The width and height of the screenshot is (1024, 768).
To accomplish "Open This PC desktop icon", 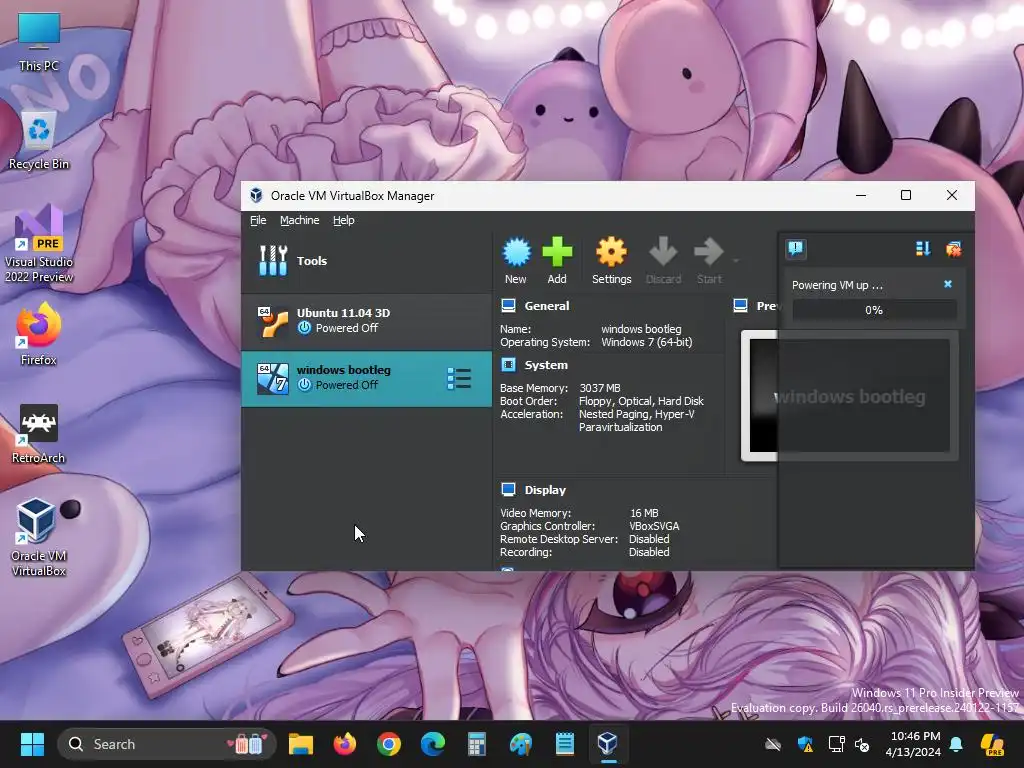I will click(x=39, y=42).
